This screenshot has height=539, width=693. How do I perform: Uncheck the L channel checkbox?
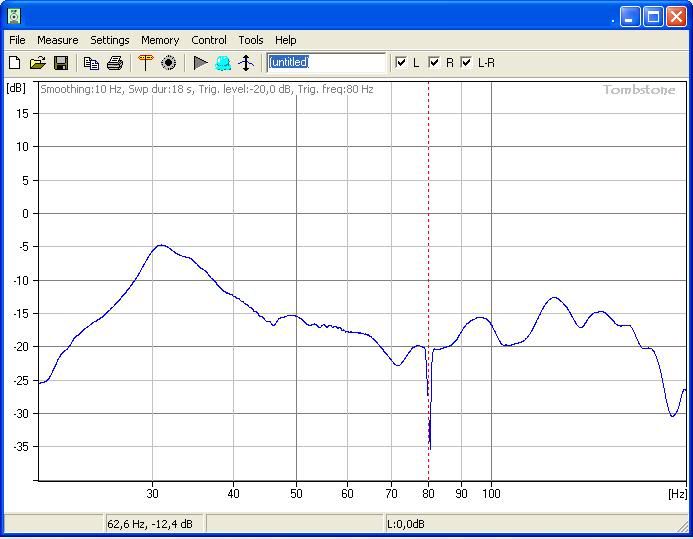click(x=401, y=63)
